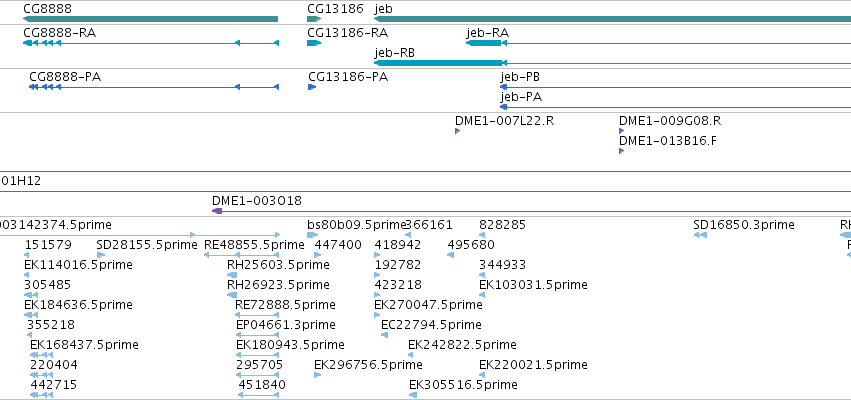Select the 418942 EST arrow

point(377,255)
